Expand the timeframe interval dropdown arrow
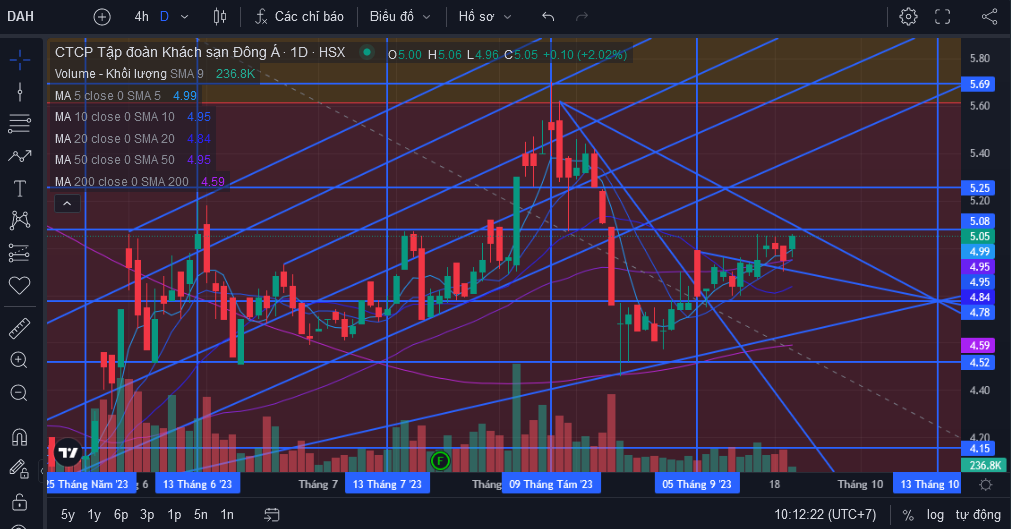This screenshot has width=1011, height=529. tap(184, 17)
